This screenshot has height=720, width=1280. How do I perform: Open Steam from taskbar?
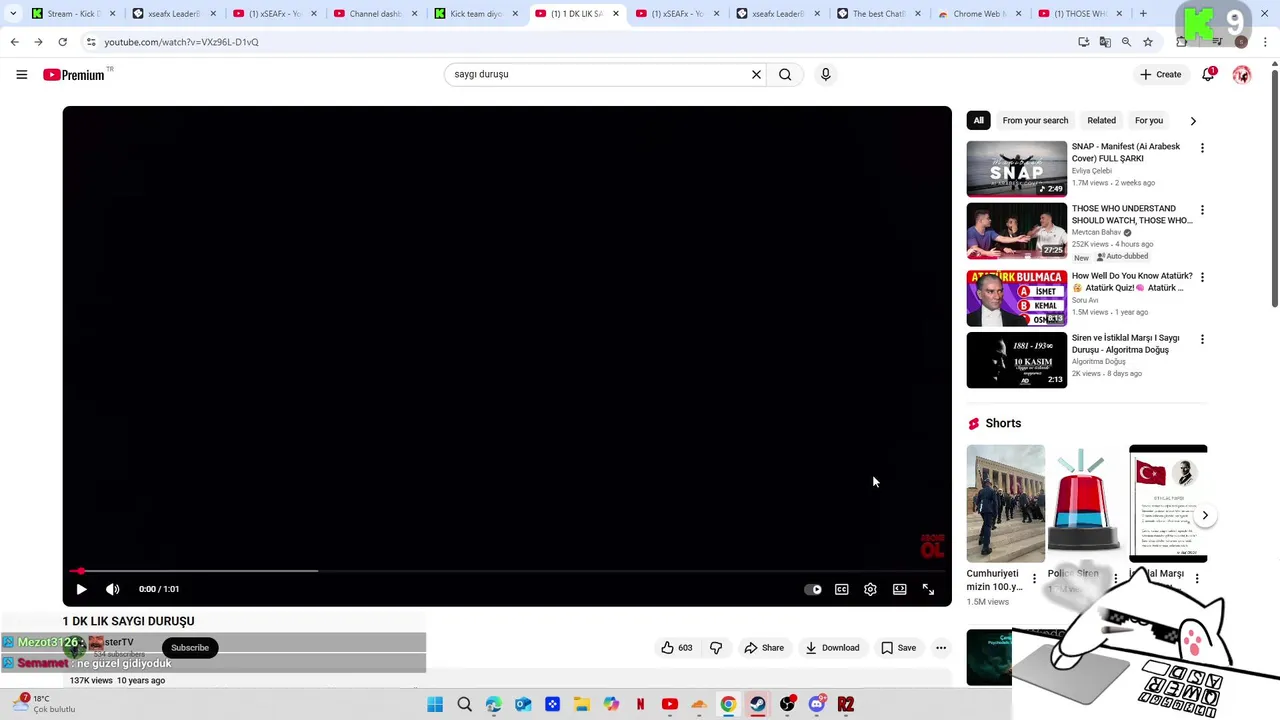point(758,704)
